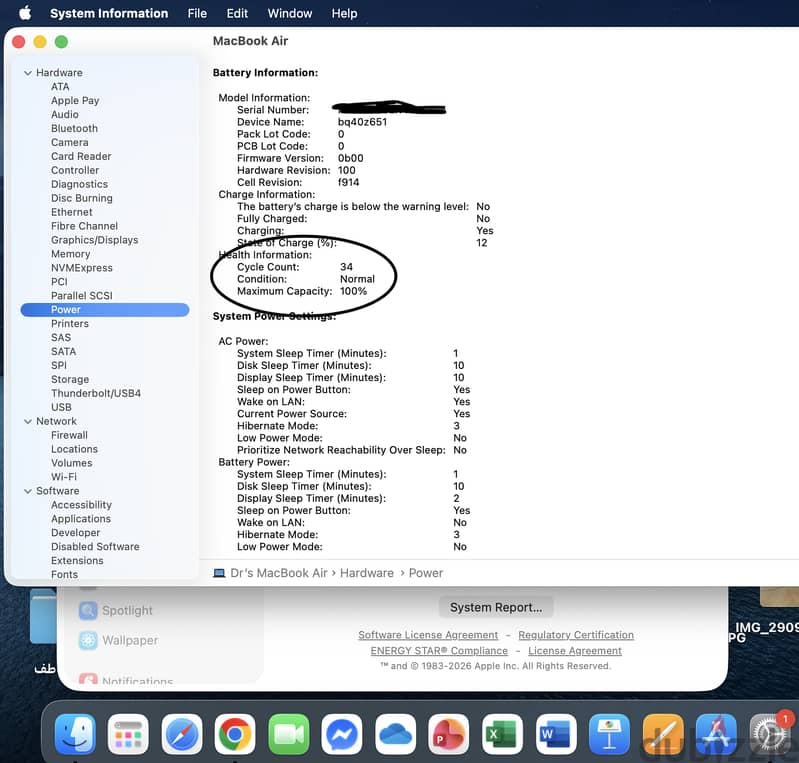Launch Google Chrome from the Dock
Image resolution: width=799 pixels, height=763 pixels.
coord(235,734)
